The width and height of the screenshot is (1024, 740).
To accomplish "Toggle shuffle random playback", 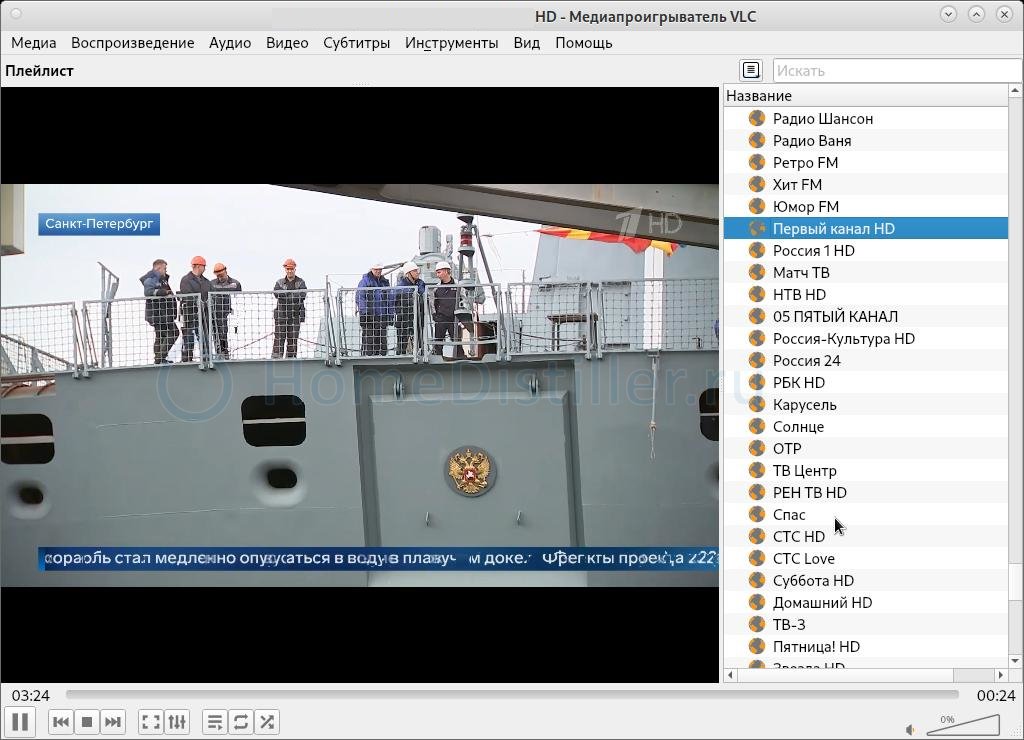I will [266, 722].
